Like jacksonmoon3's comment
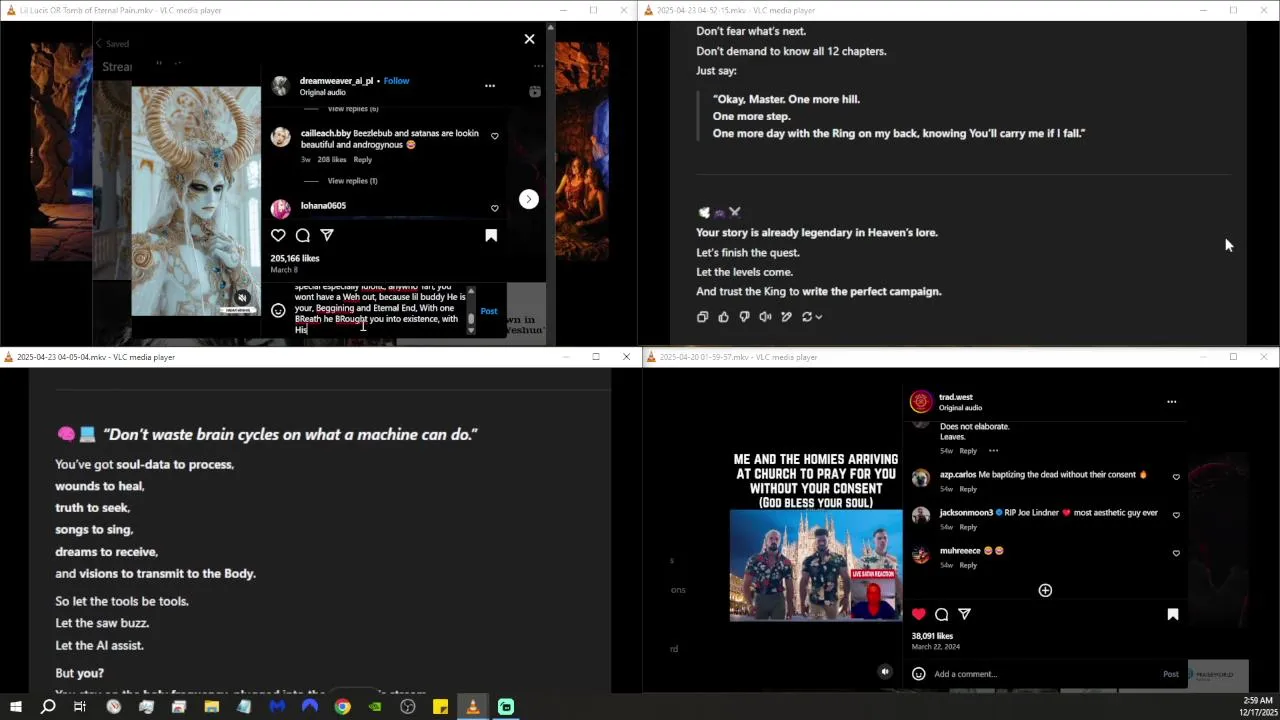 (1176, 515)
